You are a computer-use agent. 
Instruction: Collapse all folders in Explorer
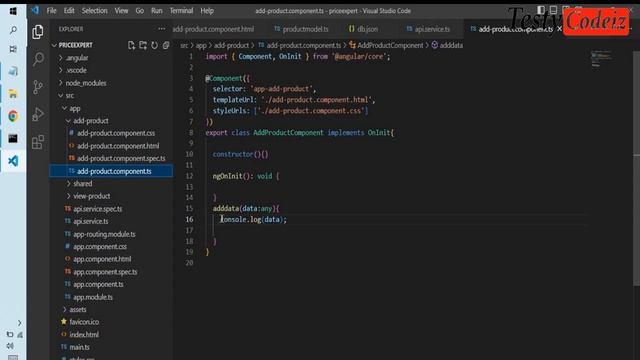(166, 45)
